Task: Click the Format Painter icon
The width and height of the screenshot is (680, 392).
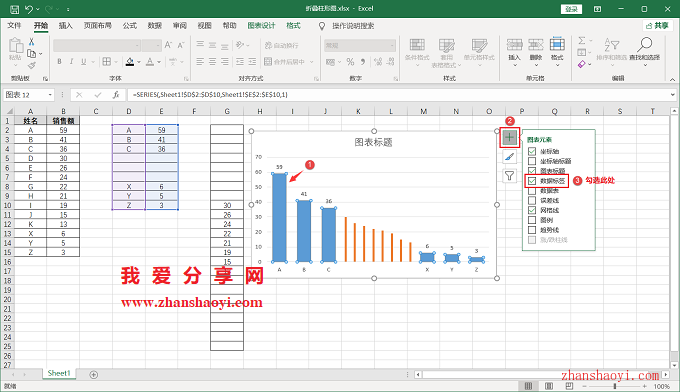Action: (x=32, y=65)
